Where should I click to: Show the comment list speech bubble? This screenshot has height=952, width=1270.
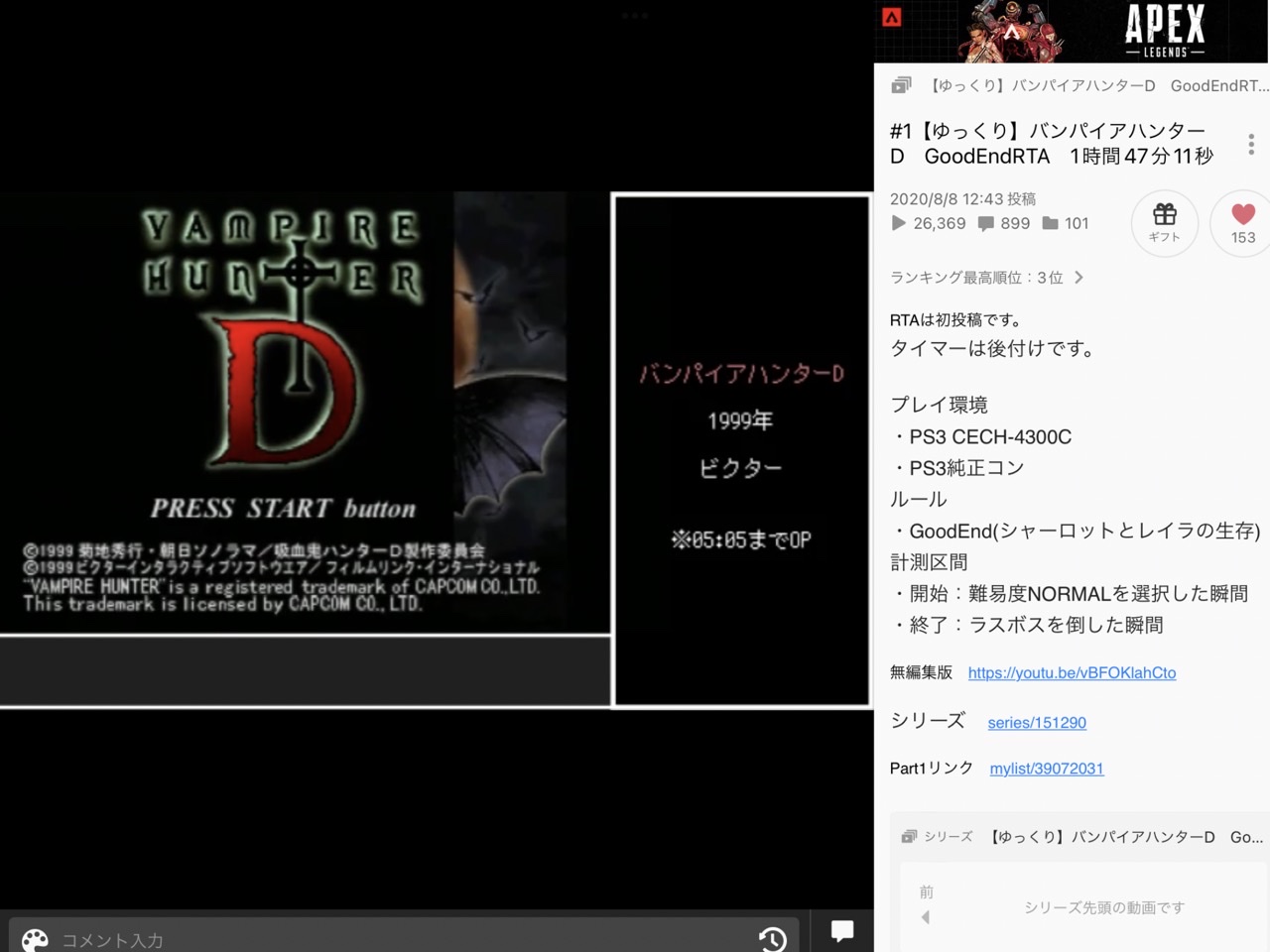click(x=842, y=930)
